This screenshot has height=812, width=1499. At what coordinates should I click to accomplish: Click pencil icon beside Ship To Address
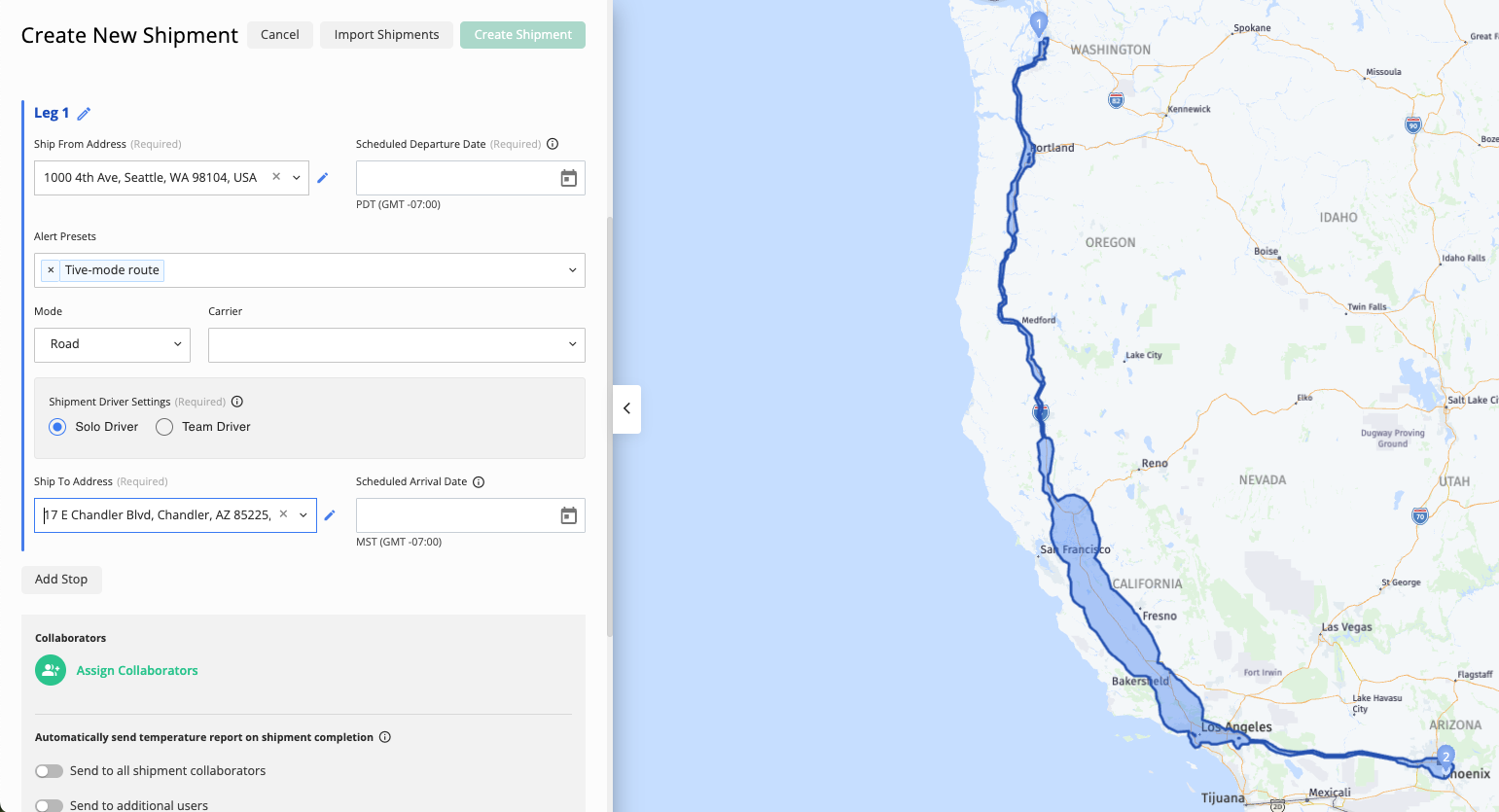pyautogui.click(x=330, y=515)
